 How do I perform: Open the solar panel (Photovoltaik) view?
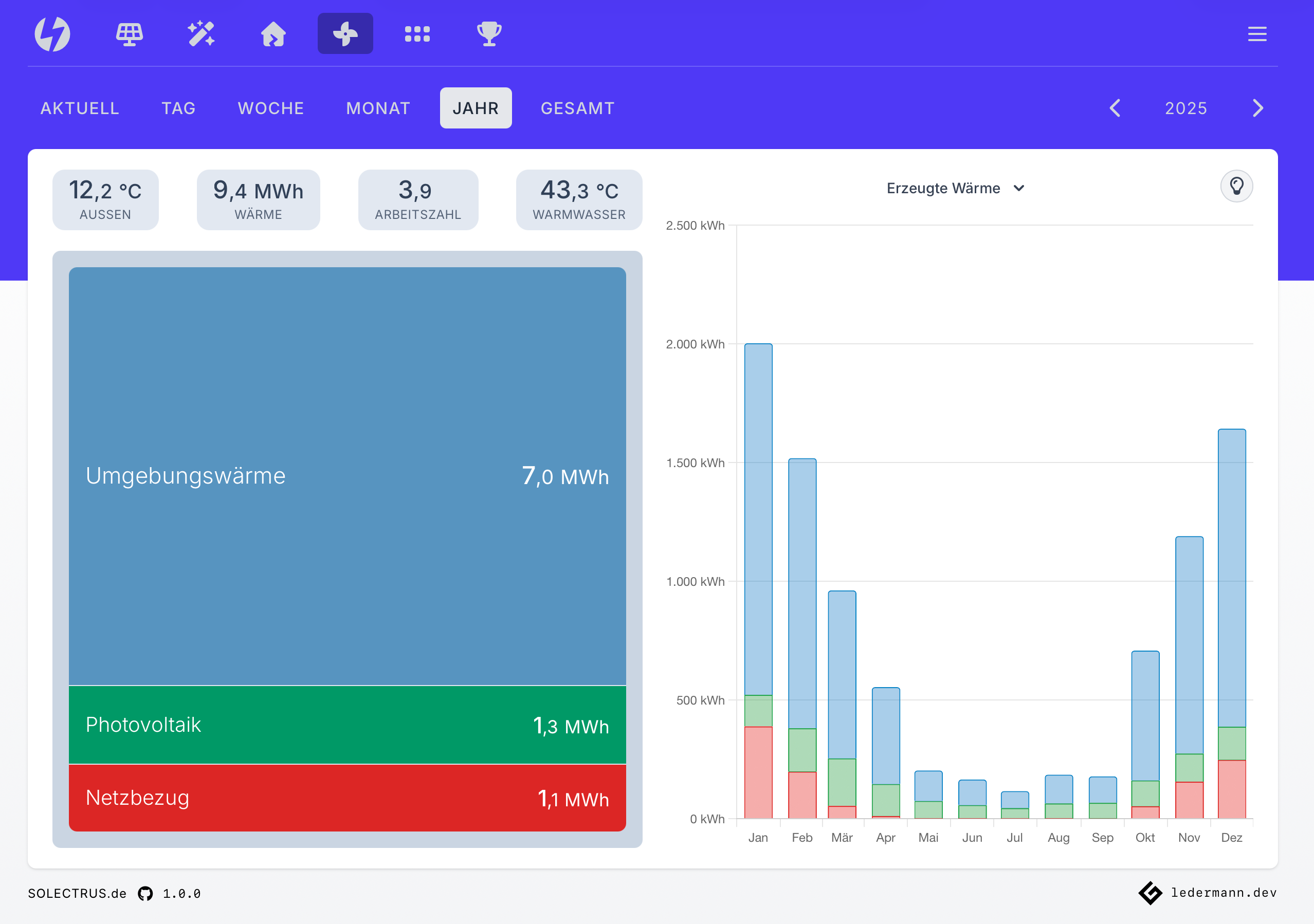130,33
